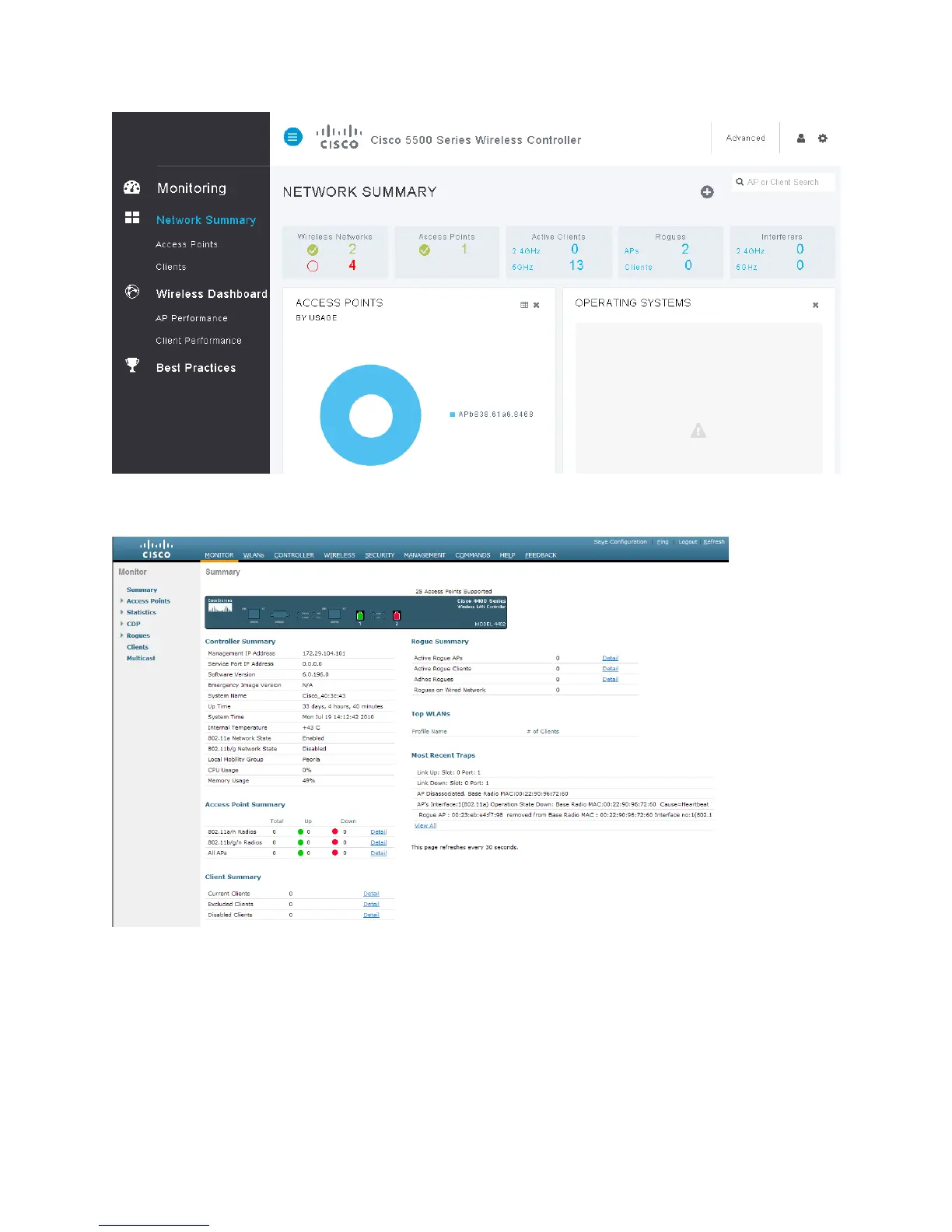The height and width of the screenshot is (1232, 952).
Task: Click the red circle in Wireless Networks
Action: [x=313, y=266]
